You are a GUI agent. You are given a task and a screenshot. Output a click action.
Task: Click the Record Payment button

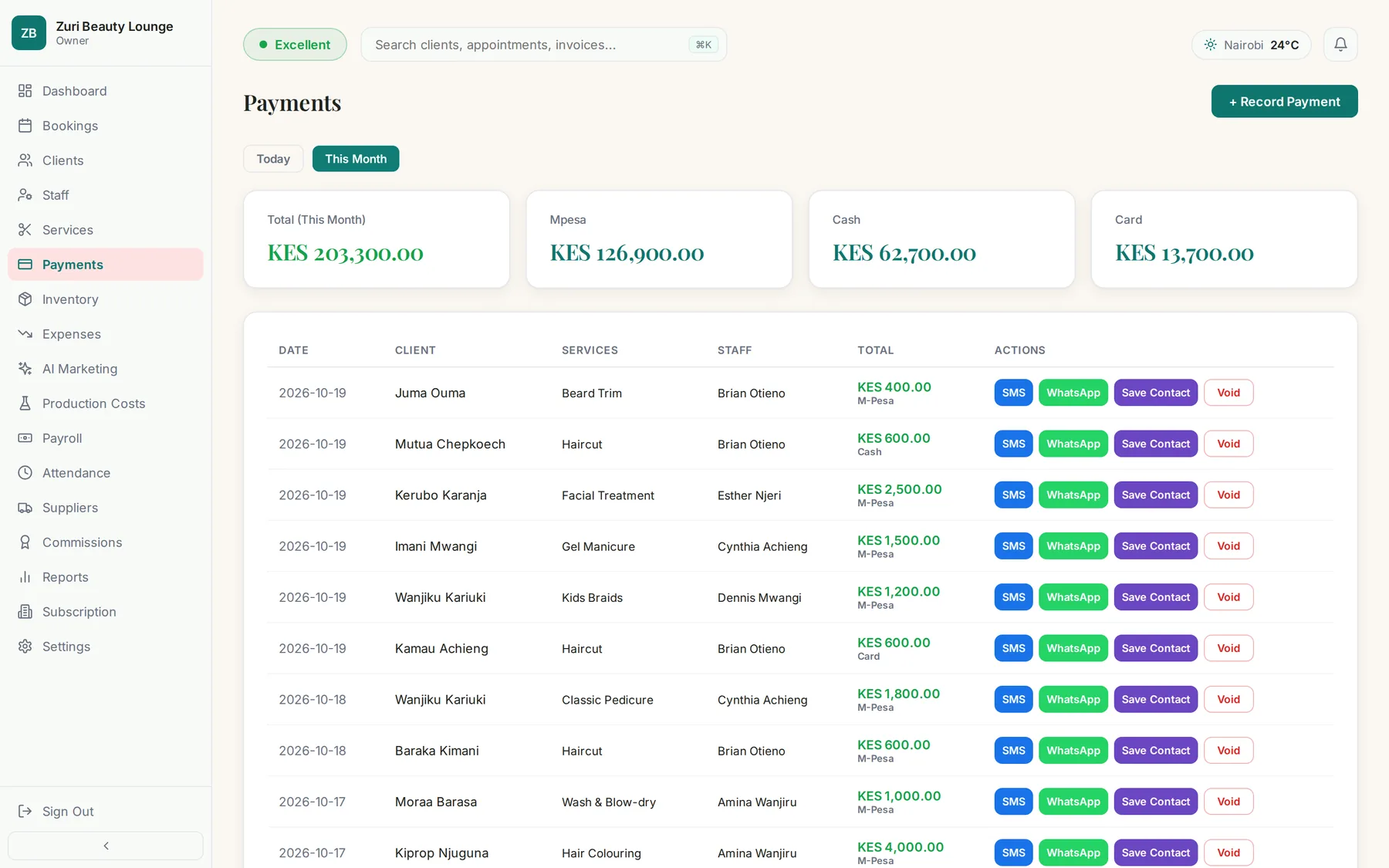(1284, 102)
